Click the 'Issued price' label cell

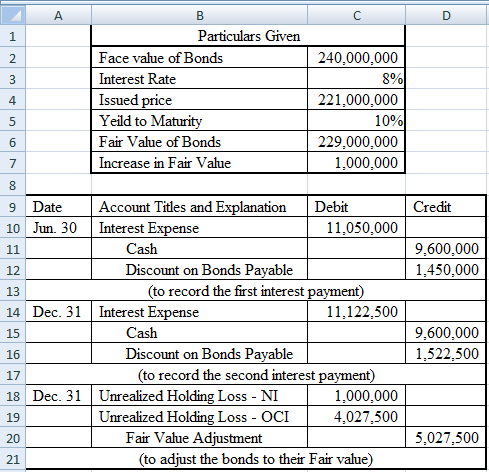point(199,100)
